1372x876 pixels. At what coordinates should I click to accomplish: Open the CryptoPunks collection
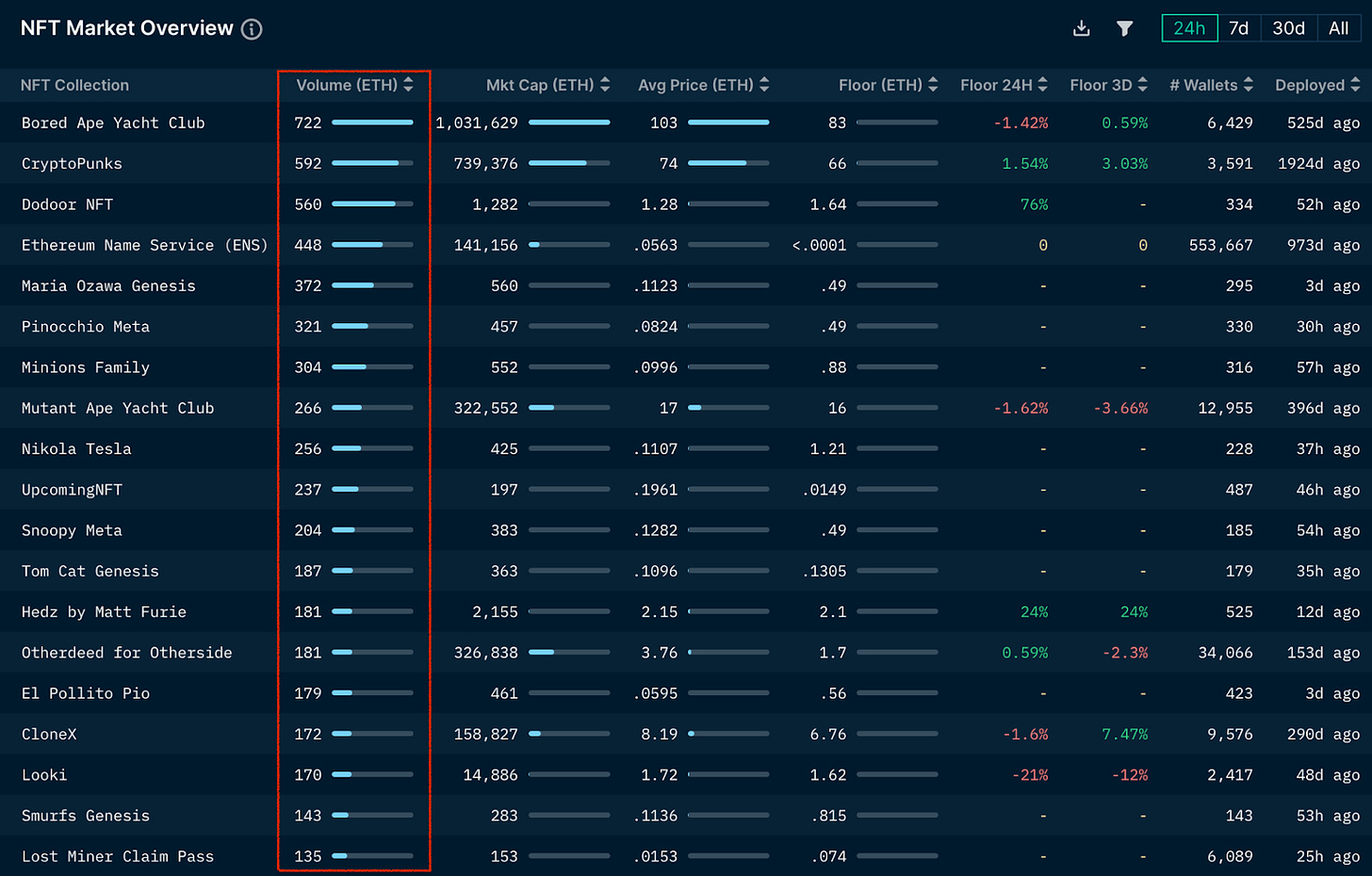pyautogui.click(x=72, y=164)
